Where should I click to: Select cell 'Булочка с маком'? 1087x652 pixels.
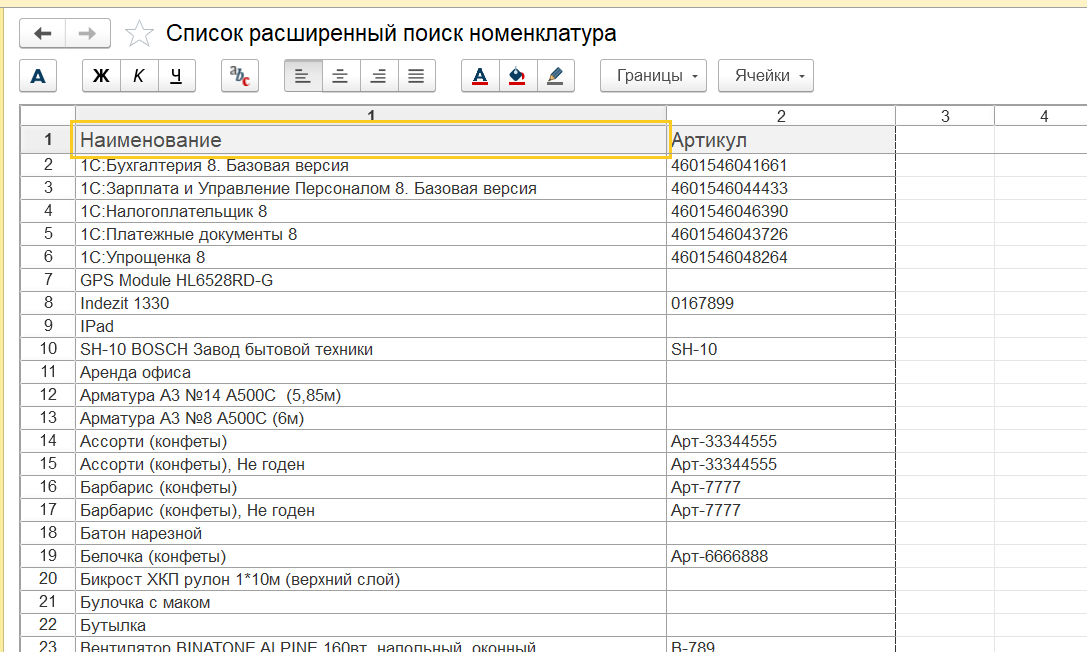click(x=371, y=601)
